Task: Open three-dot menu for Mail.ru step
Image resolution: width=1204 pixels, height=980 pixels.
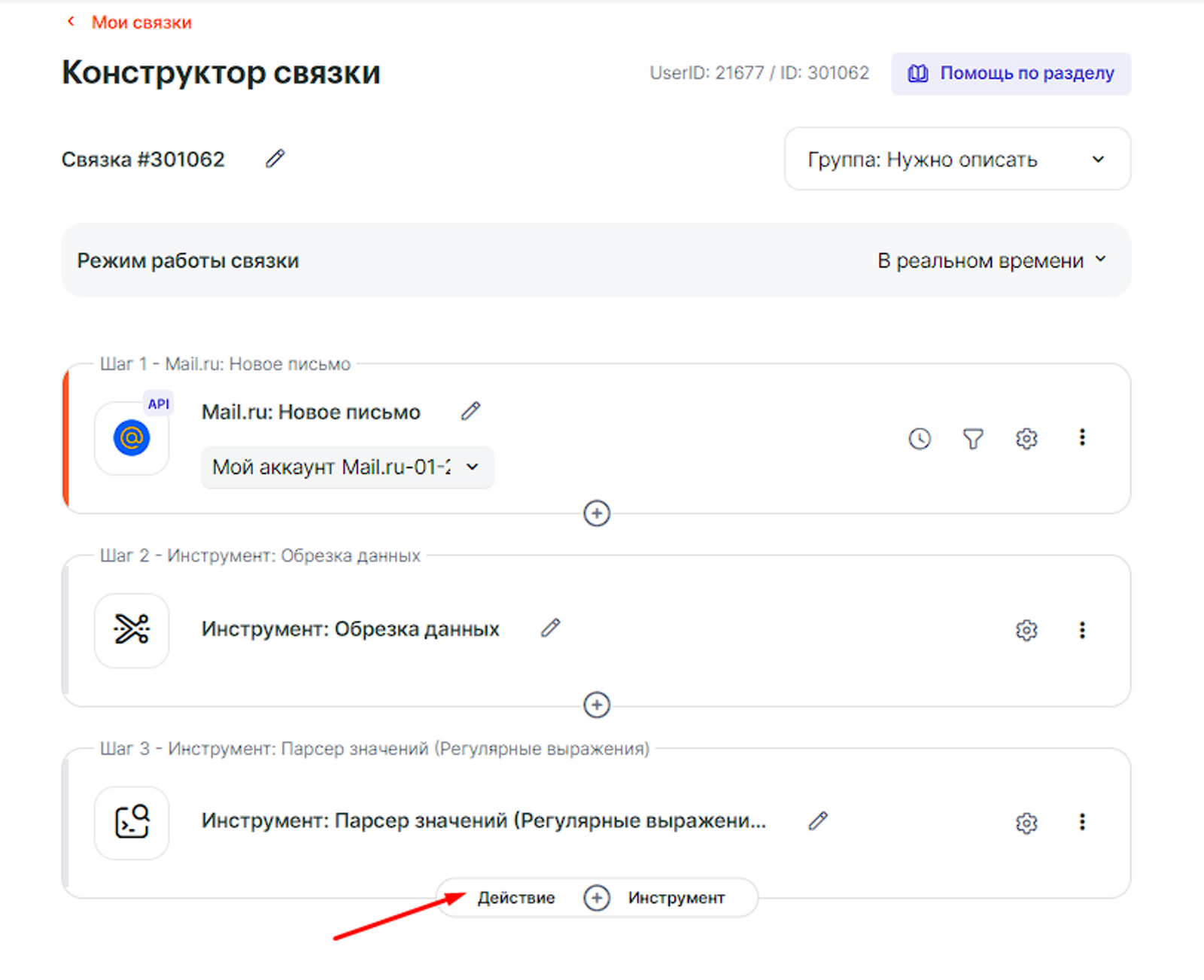Action: (x=1082, y=438)
